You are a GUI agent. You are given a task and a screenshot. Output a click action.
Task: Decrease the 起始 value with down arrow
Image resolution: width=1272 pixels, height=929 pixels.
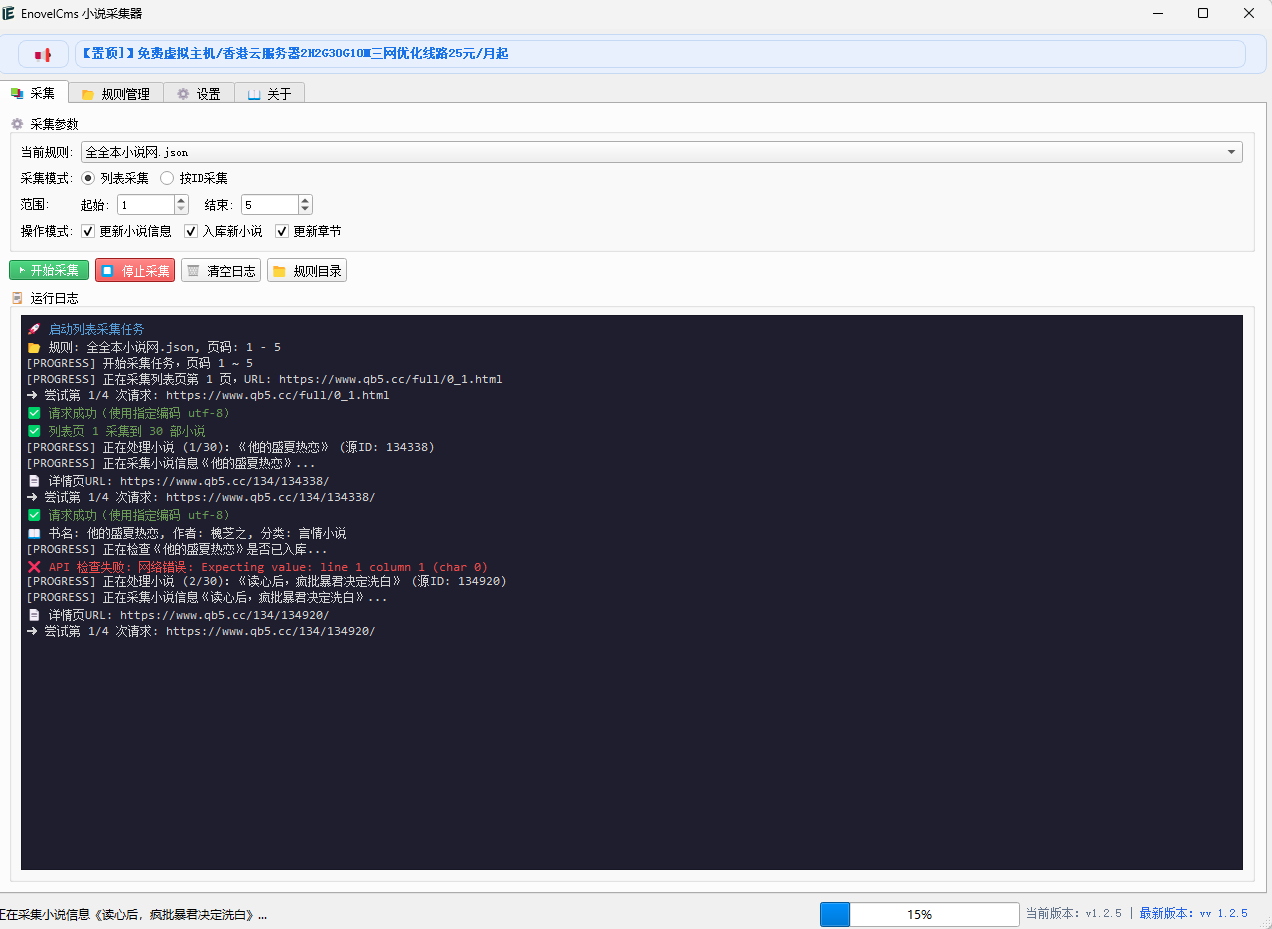pyautogui.click(x=181, y=209)
